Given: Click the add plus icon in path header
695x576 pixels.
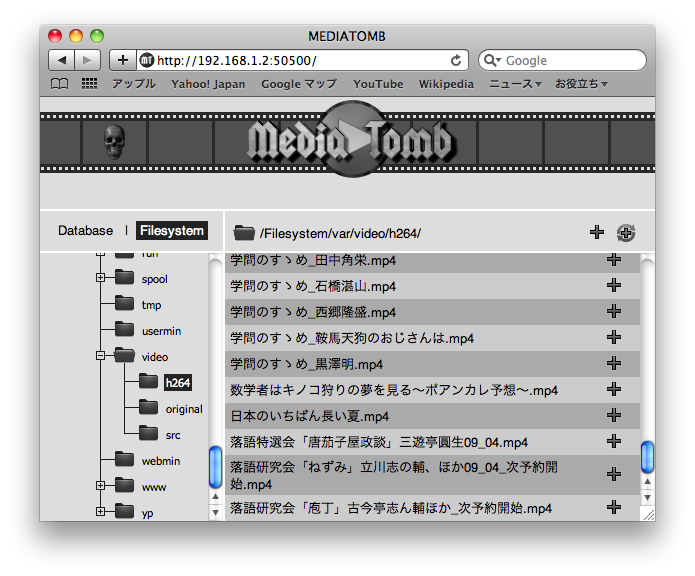Looking at the screenshot, I should coord(597,233).
